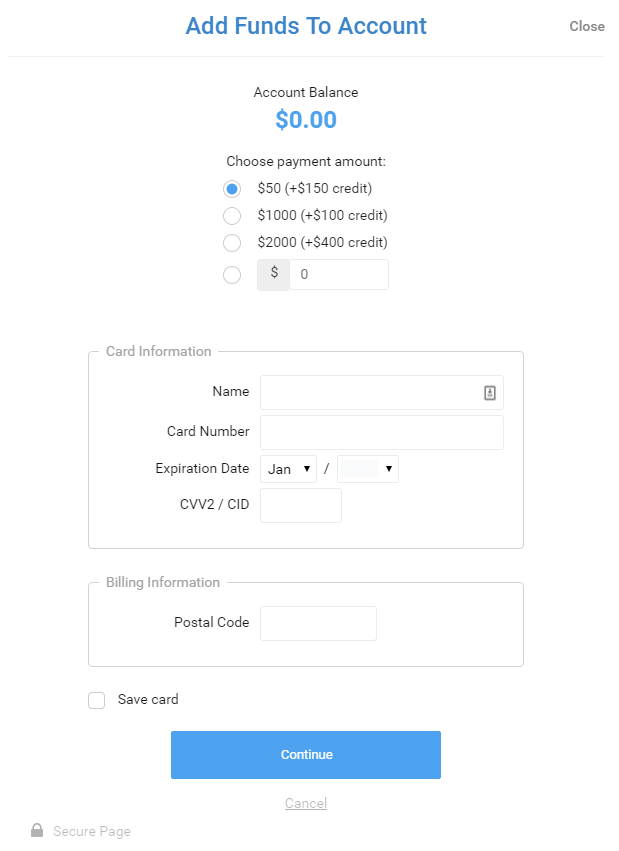Click the CVV2 / CID field
The height and width of the screenshot is (851, 619).
coord(301,505)
